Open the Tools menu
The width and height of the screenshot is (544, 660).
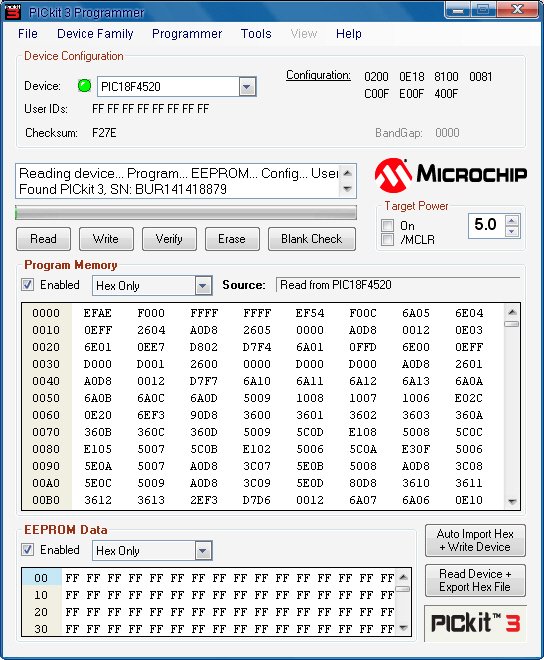click(x=256, y=34)
